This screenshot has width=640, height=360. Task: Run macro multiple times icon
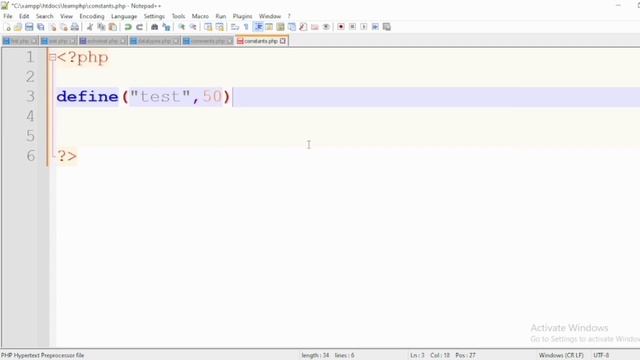(x=375, y=27)
